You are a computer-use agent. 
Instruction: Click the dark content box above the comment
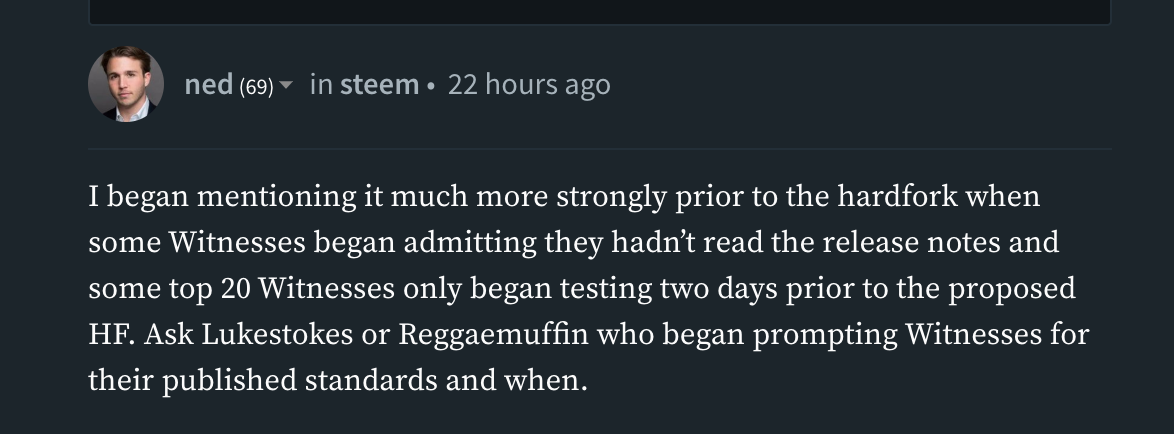tap(600, 11)
